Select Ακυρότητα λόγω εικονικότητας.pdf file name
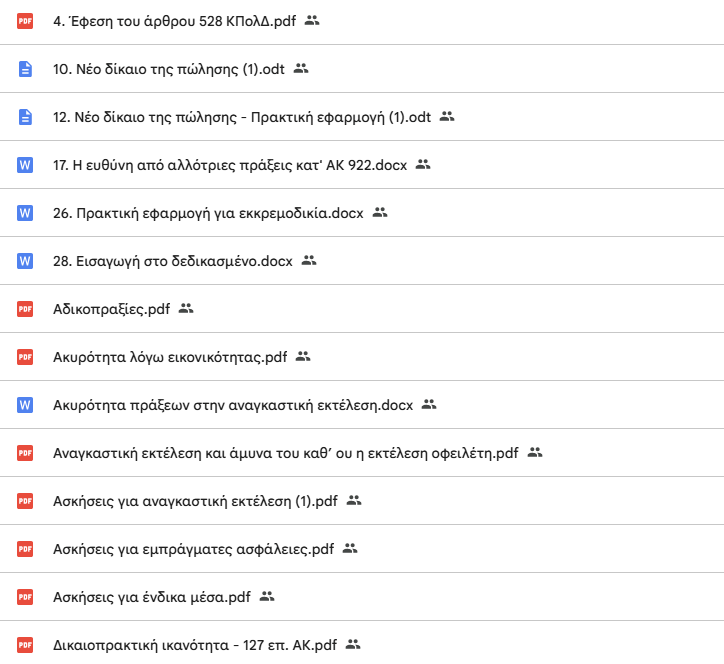The image size is (724, 664). pyautogui.click(x=170, y=357)
